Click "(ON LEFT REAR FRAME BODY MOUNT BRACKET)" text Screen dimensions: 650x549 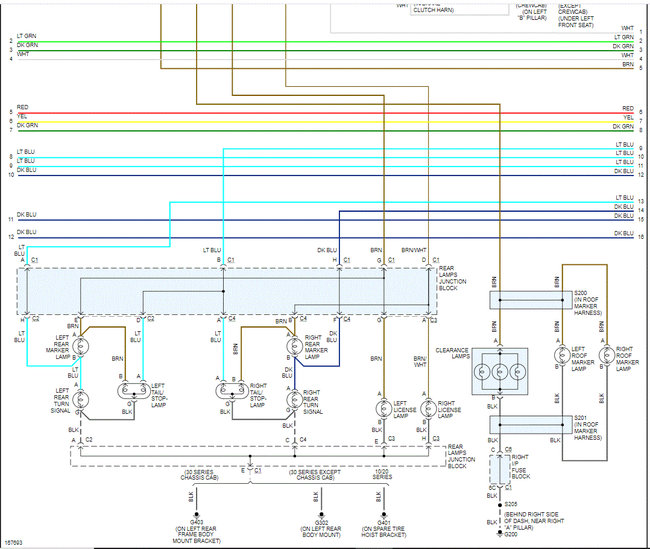(x=196, y=535)
